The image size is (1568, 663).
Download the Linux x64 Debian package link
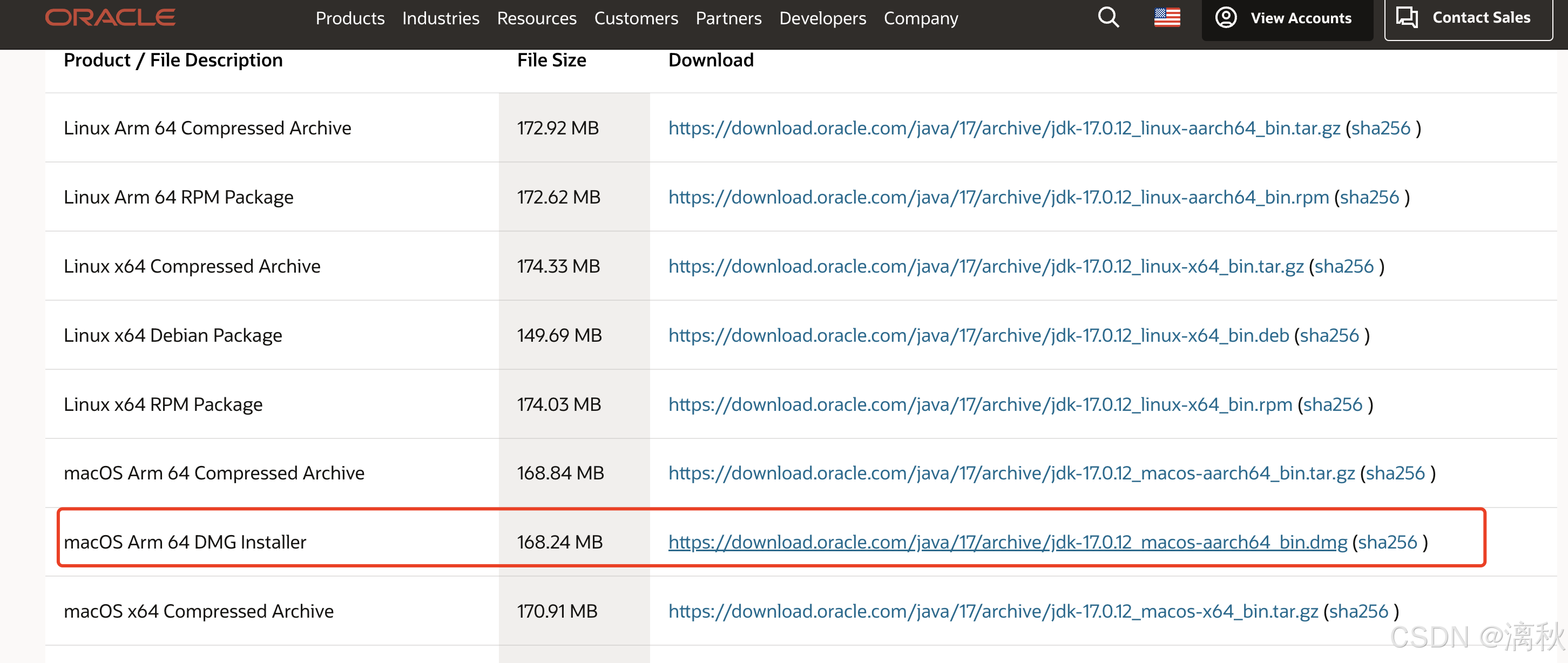[x=978, y=335]
